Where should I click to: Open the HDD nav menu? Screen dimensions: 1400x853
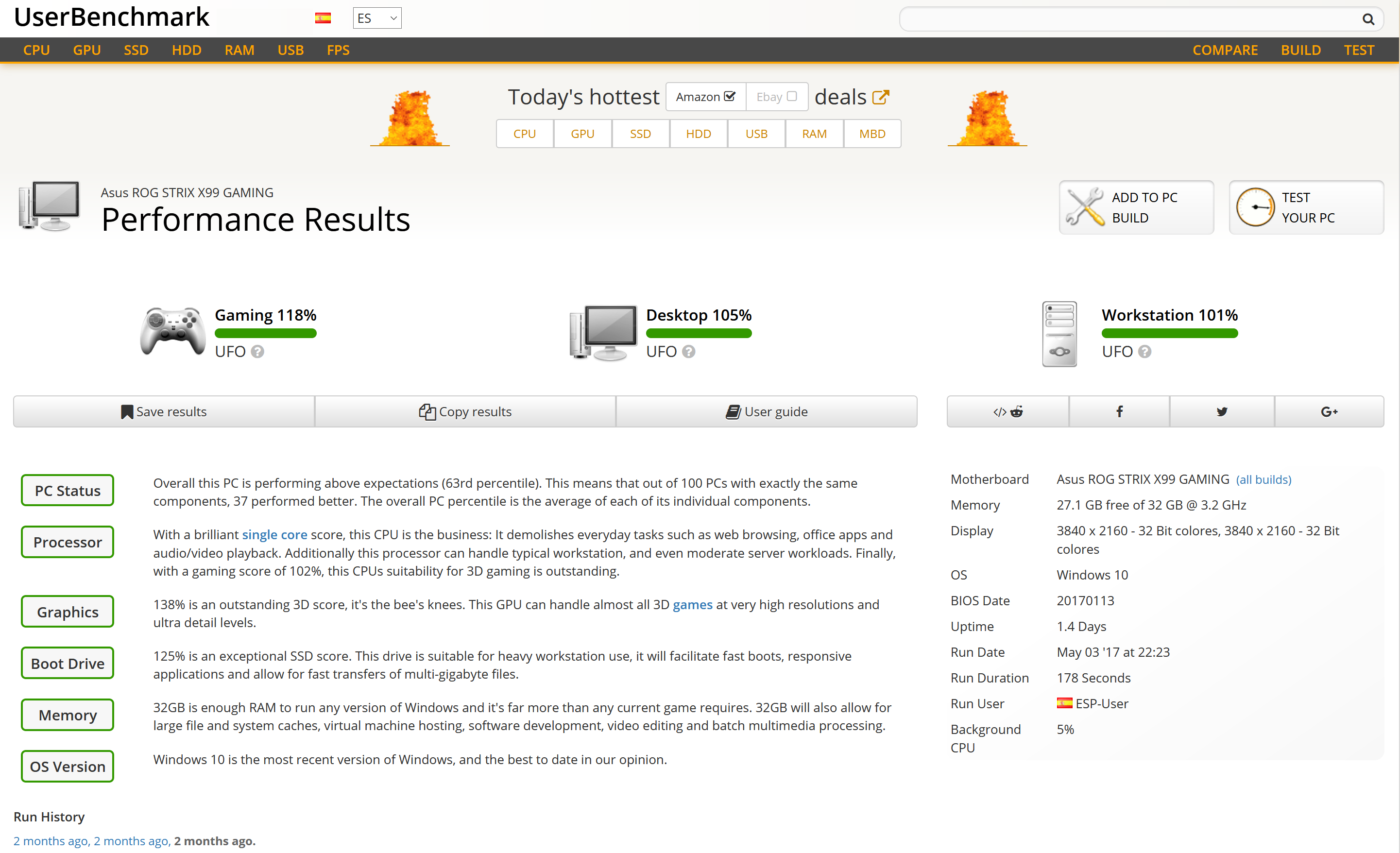pyautogui.click(x=187, y=50)
